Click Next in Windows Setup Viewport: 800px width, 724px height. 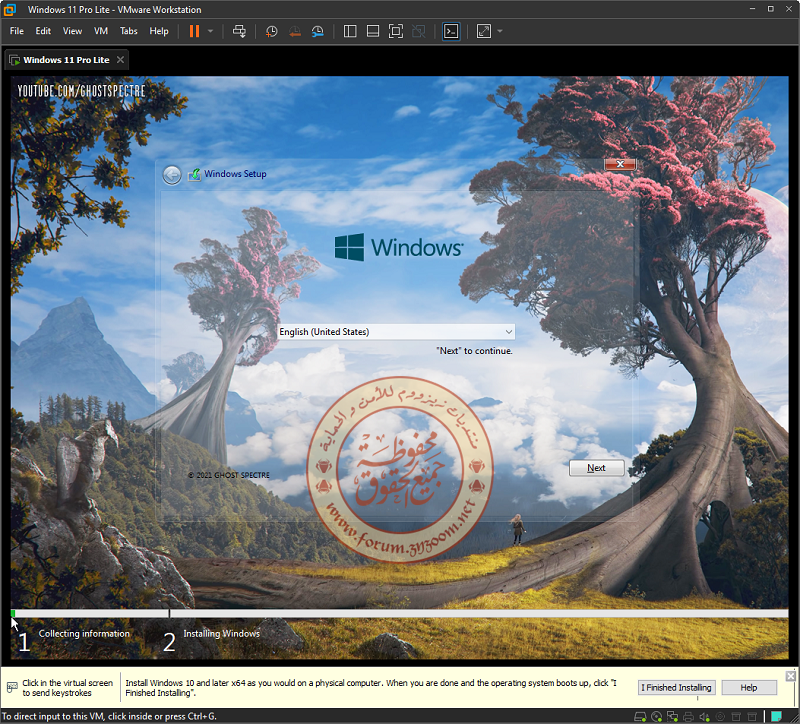[x=596, y=468]
